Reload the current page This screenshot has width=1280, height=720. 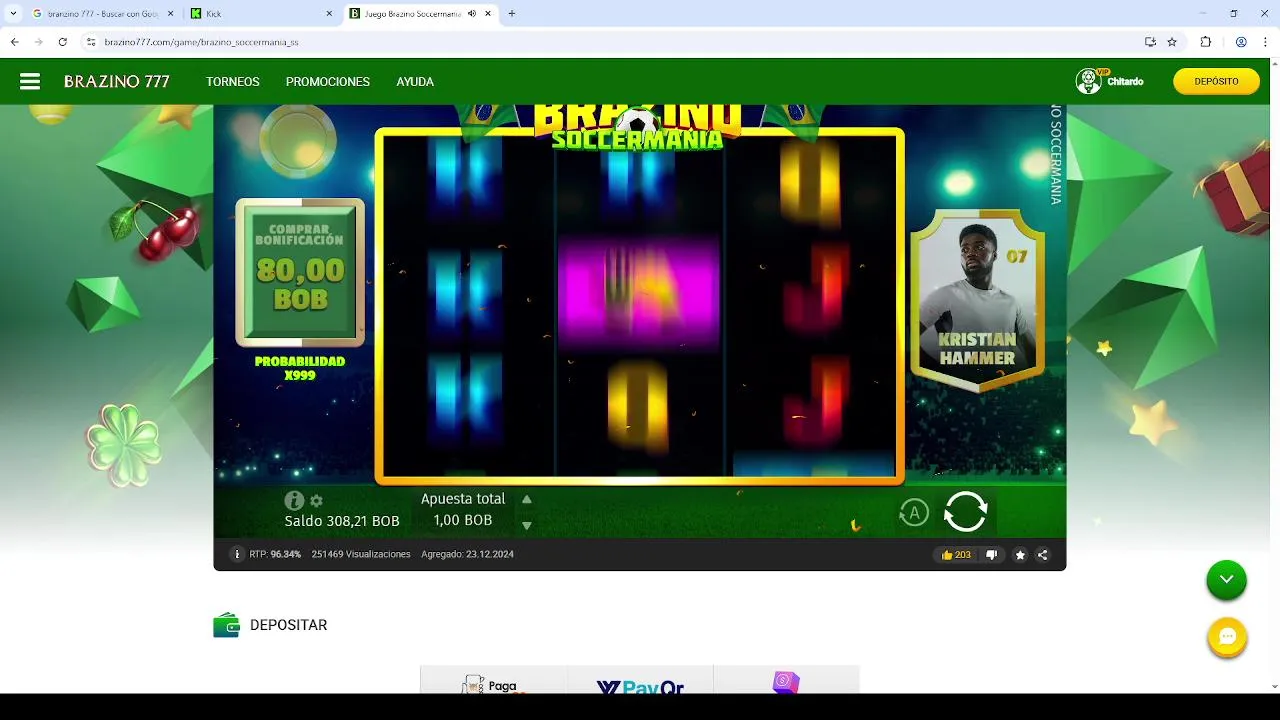(62, 42)
